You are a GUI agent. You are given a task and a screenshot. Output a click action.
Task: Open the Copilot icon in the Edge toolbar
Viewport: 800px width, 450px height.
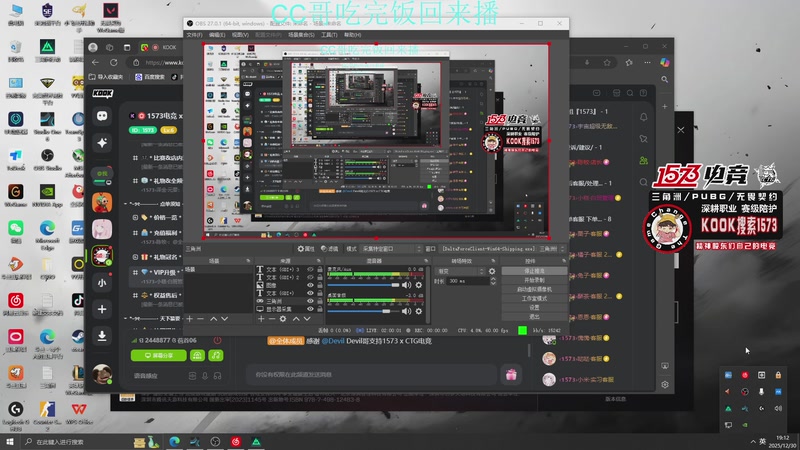(664, 62)
